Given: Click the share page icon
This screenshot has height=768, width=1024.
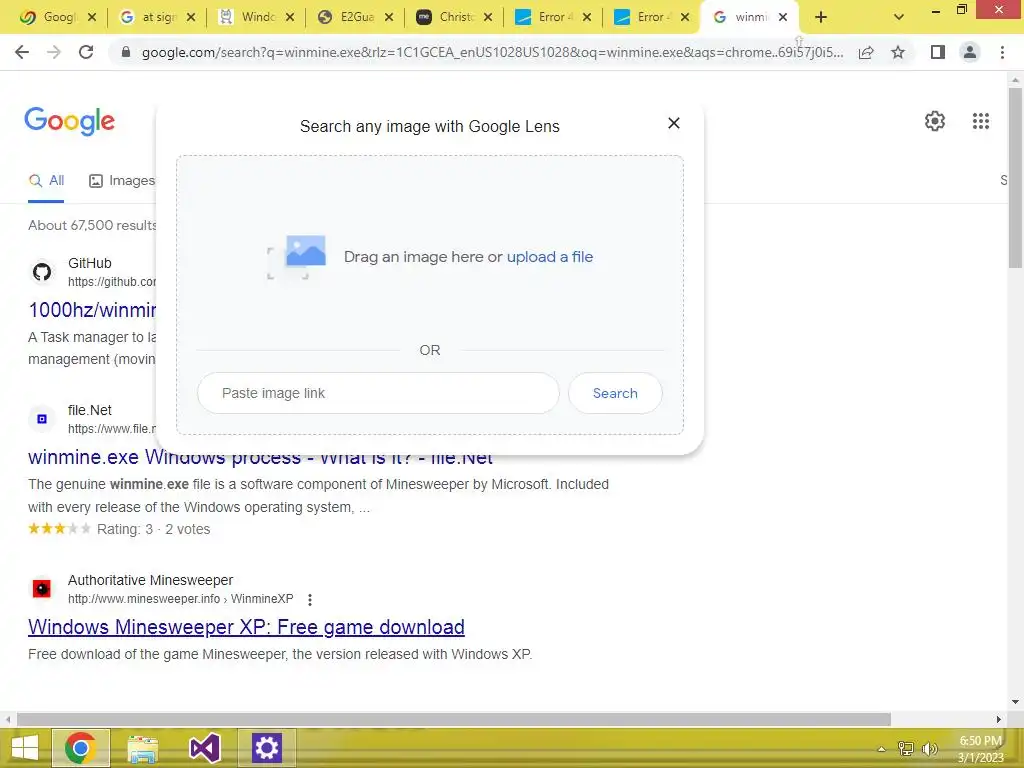Looking at the screenshot, I should [867, 53].
